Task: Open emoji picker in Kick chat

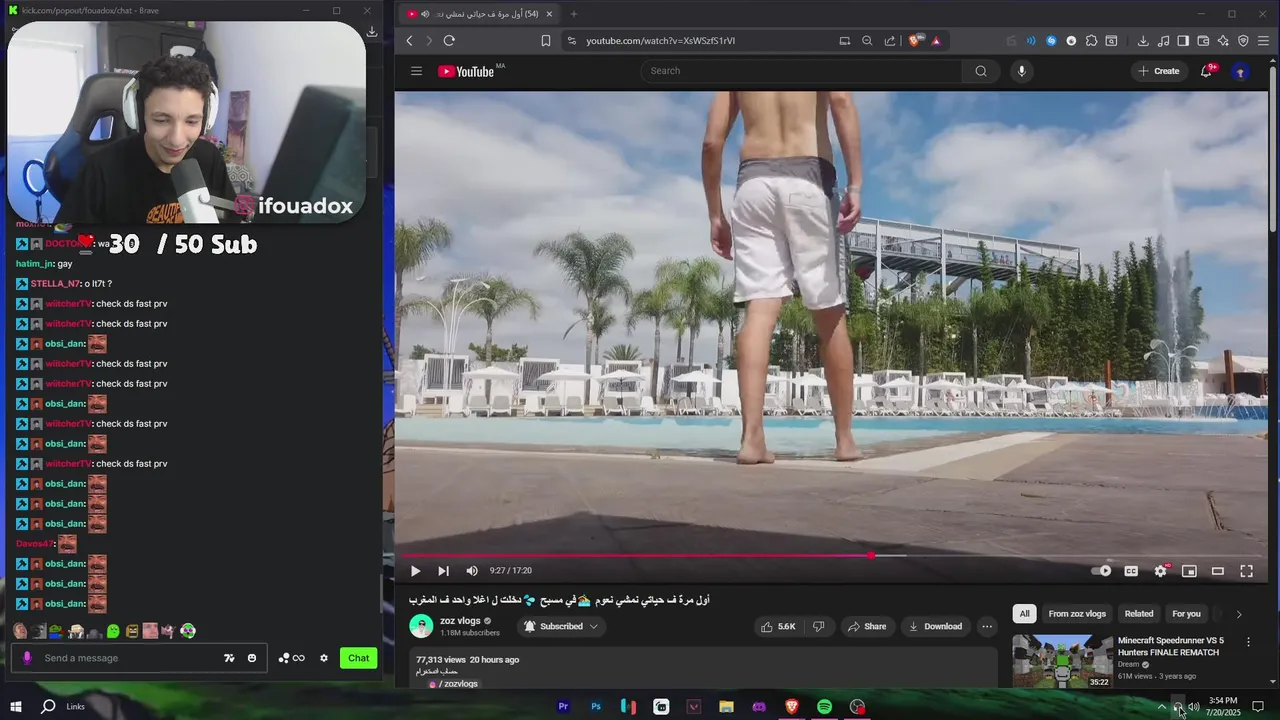Action: coord(252,658)
